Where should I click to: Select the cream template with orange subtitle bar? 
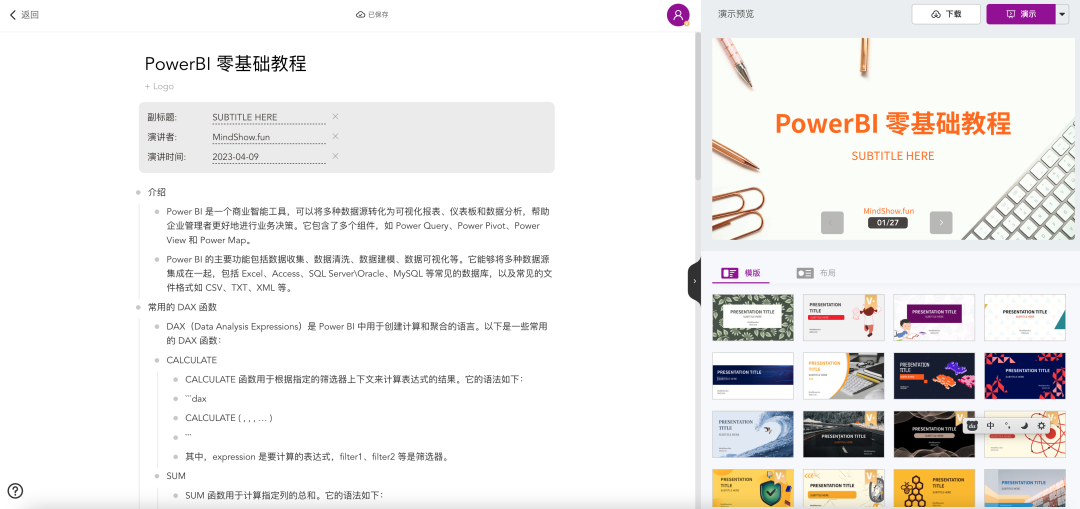click(843, 489)
